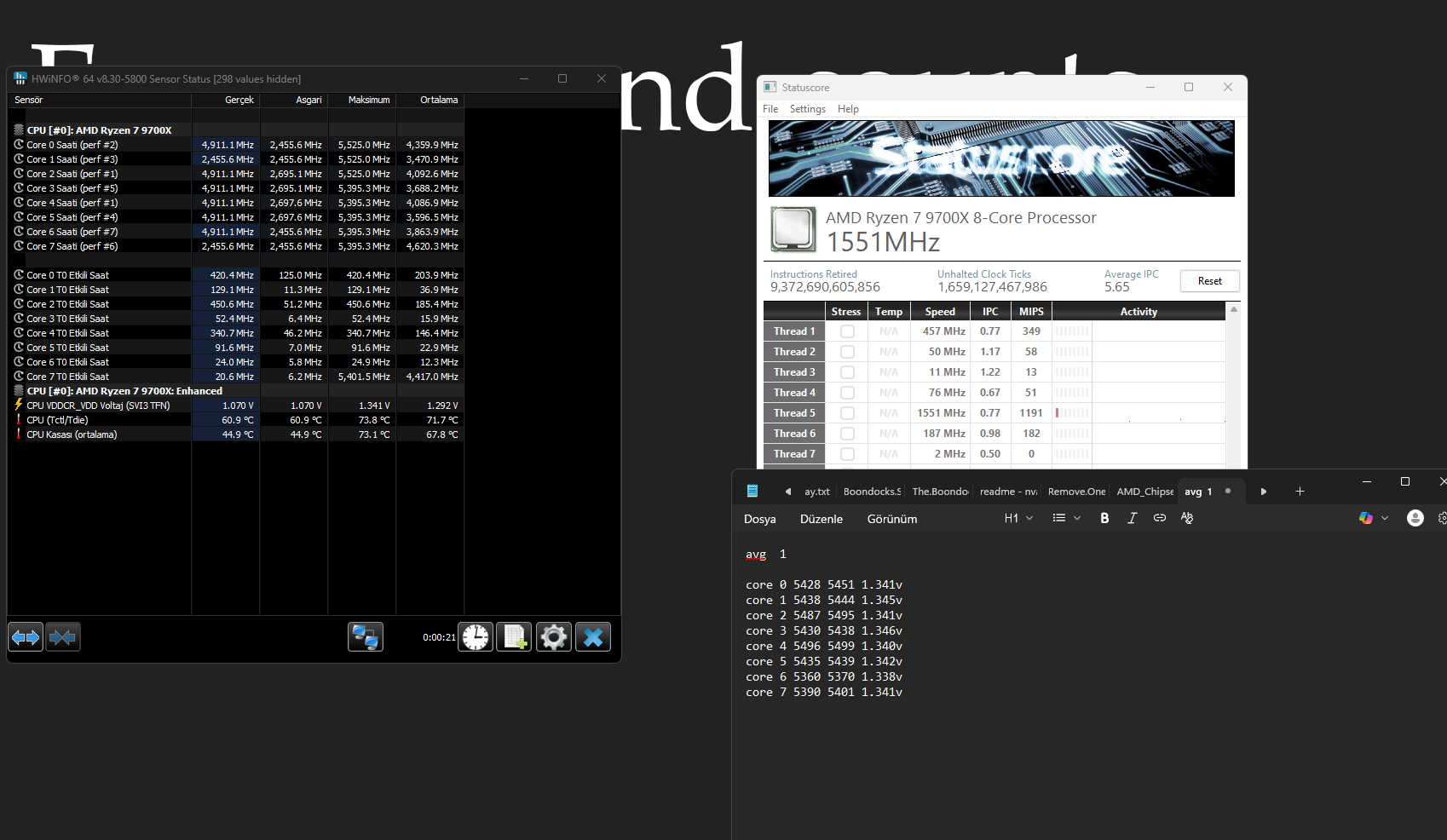1447x840 pixels.
Task: Open HWiNFO remote network monitors button
Action: [x=366, y=637]
